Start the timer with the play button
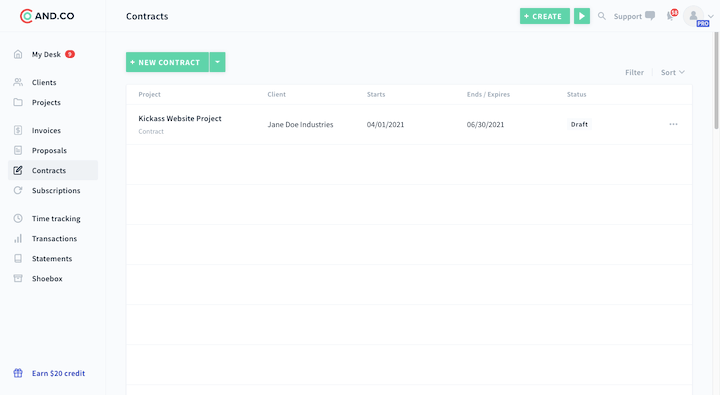 coord(582,16)
